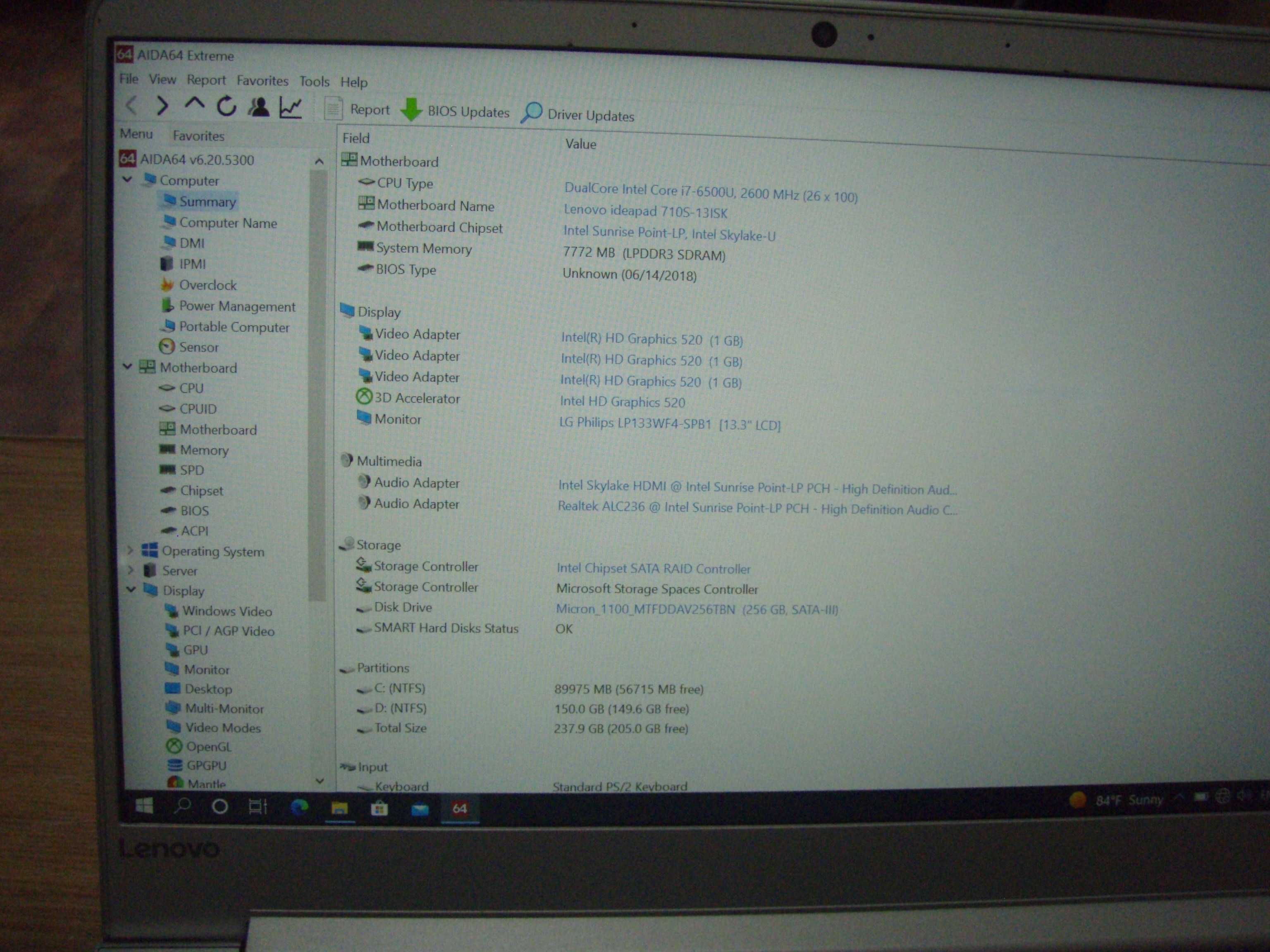The image size is (1270, 952).
Task: Click the Value column header
Action: (580, 143)
